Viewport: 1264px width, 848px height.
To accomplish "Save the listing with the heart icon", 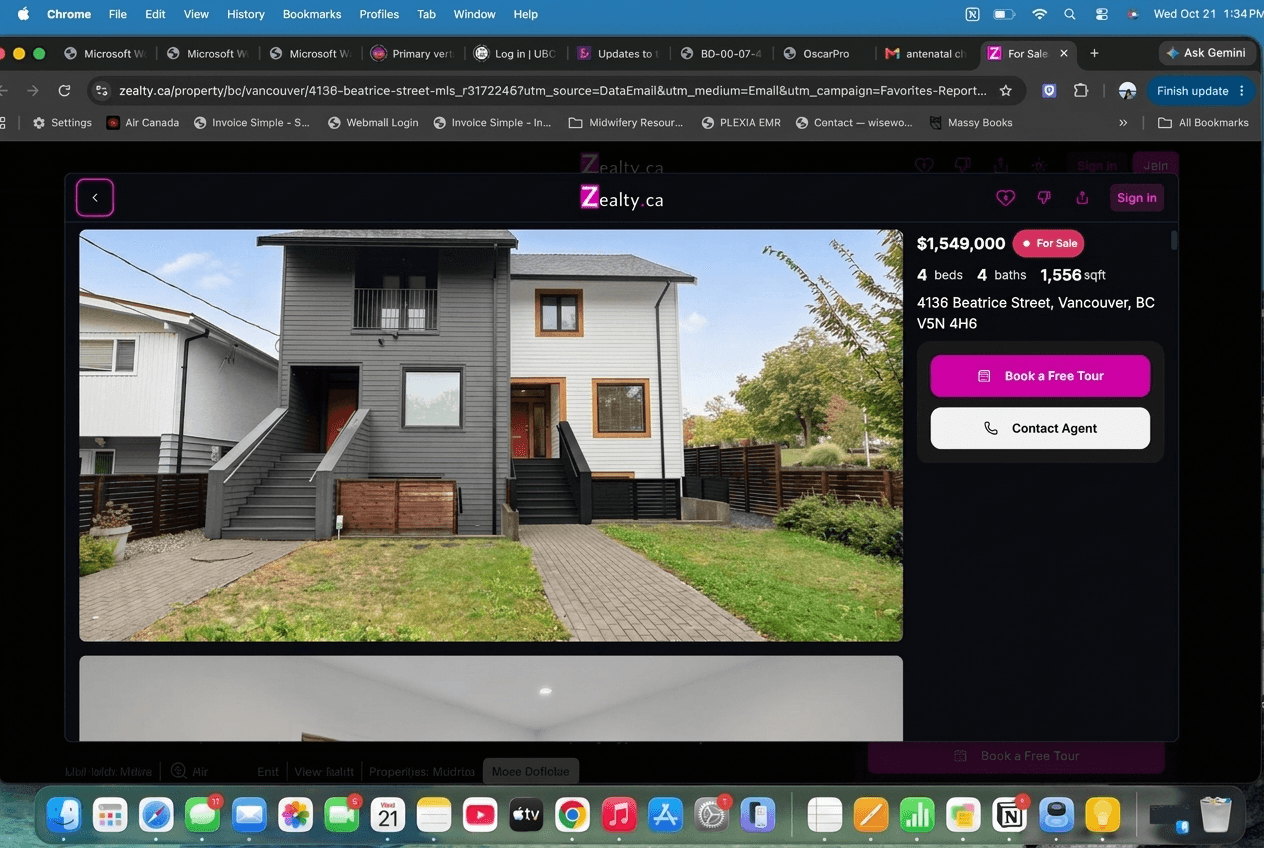I will 1005,198.
